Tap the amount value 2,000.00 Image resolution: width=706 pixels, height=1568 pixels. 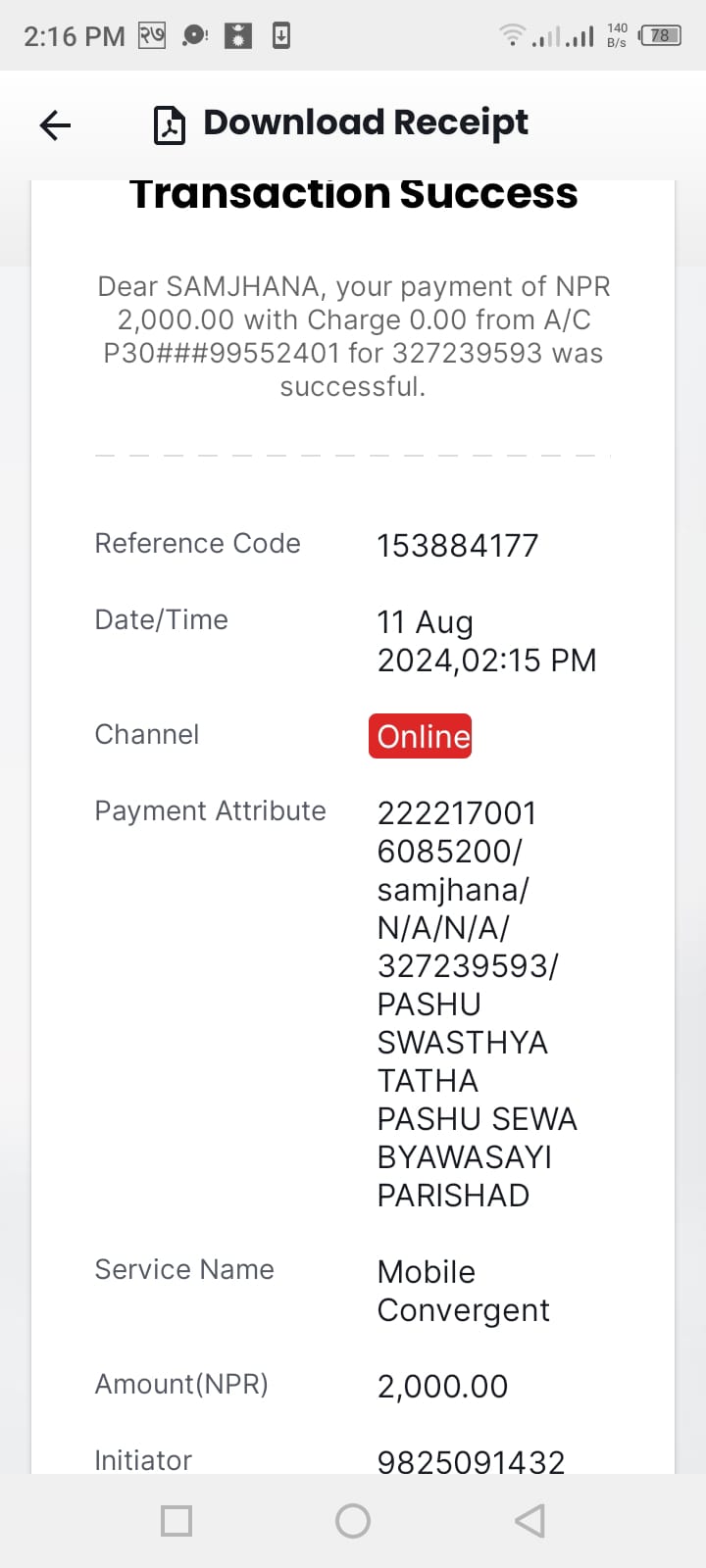pyautogui.click(x=442, y=1387)
